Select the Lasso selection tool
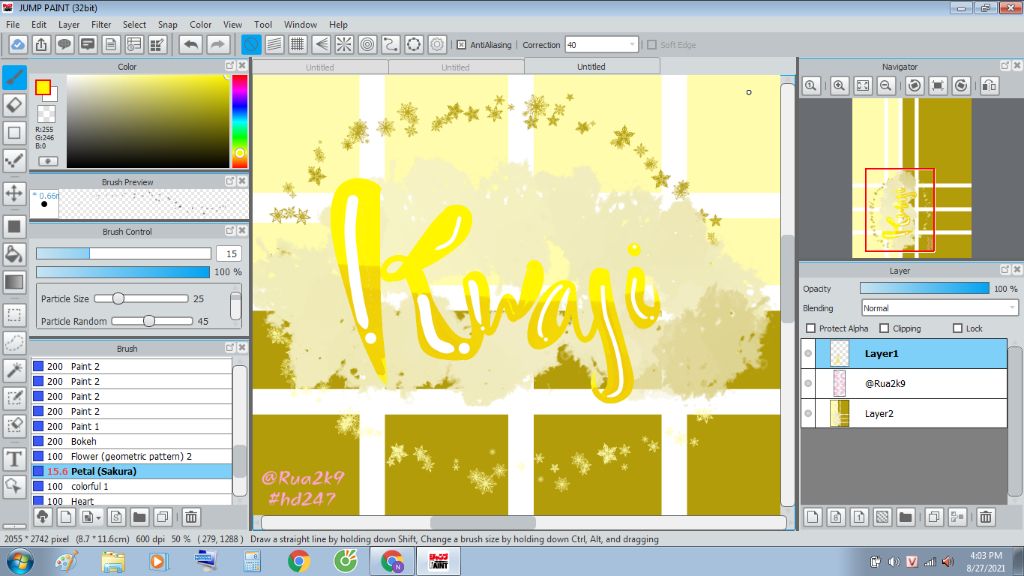Image resolution: width=1024 pixels, height=576 pixels. point(14,343)
